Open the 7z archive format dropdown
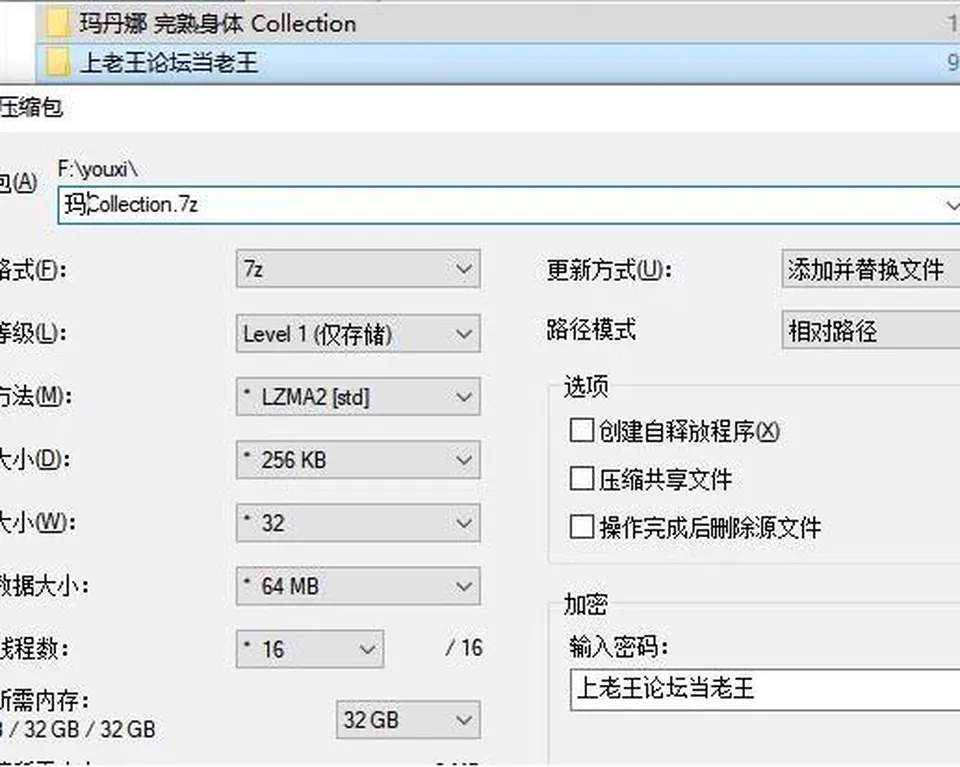Image resolution: width=960 pixels, height=767 pixels. (358, 269)
